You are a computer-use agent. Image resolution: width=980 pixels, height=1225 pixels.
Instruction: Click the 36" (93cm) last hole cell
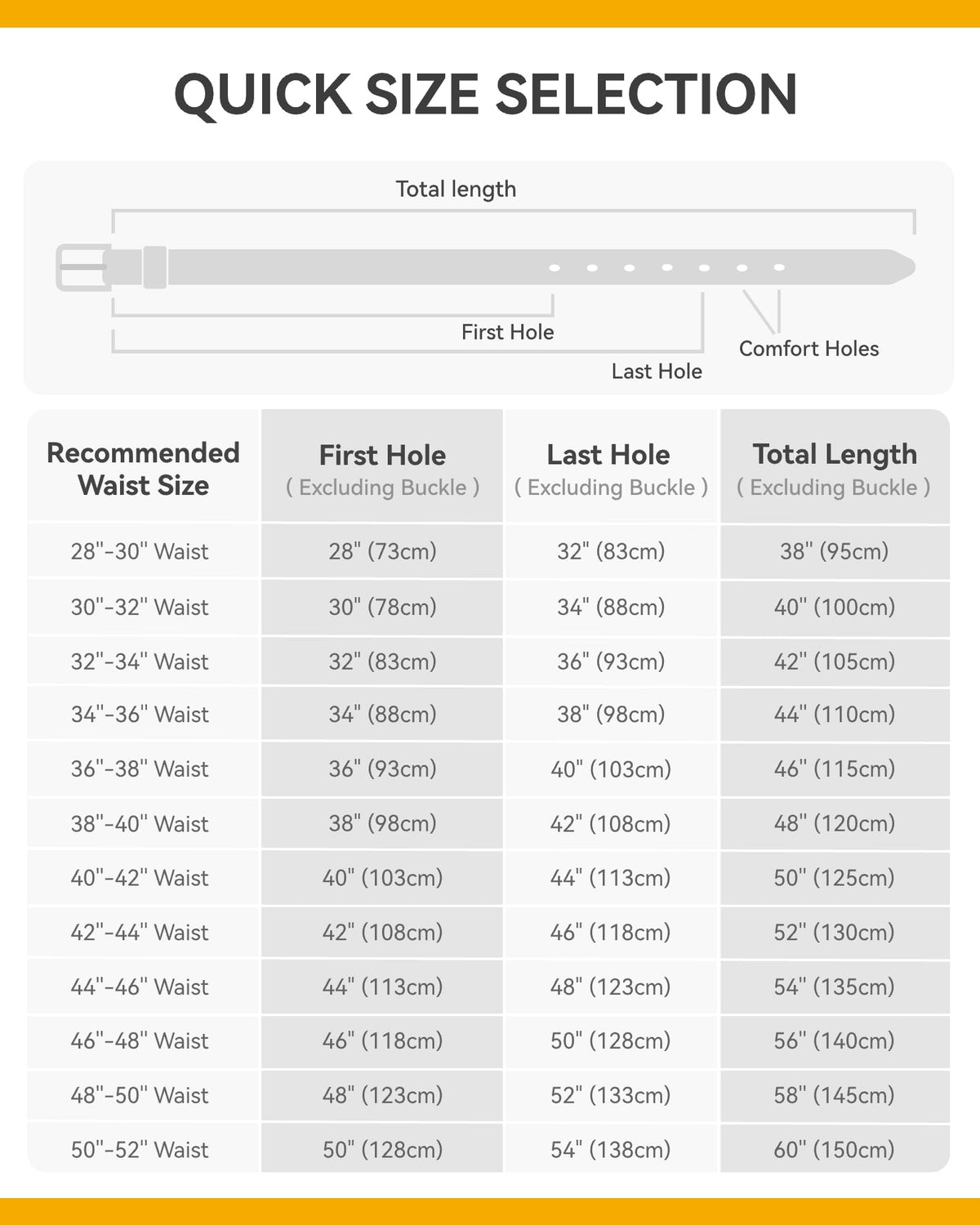(611, 661)
